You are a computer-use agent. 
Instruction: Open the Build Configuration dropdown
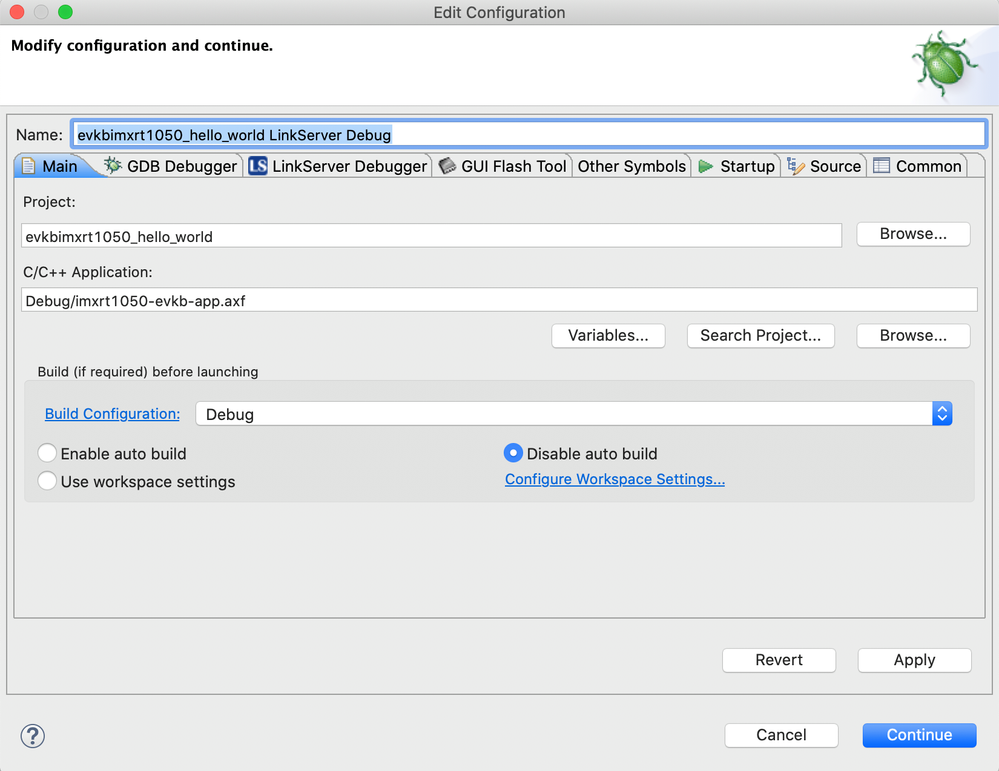[941, 414]
